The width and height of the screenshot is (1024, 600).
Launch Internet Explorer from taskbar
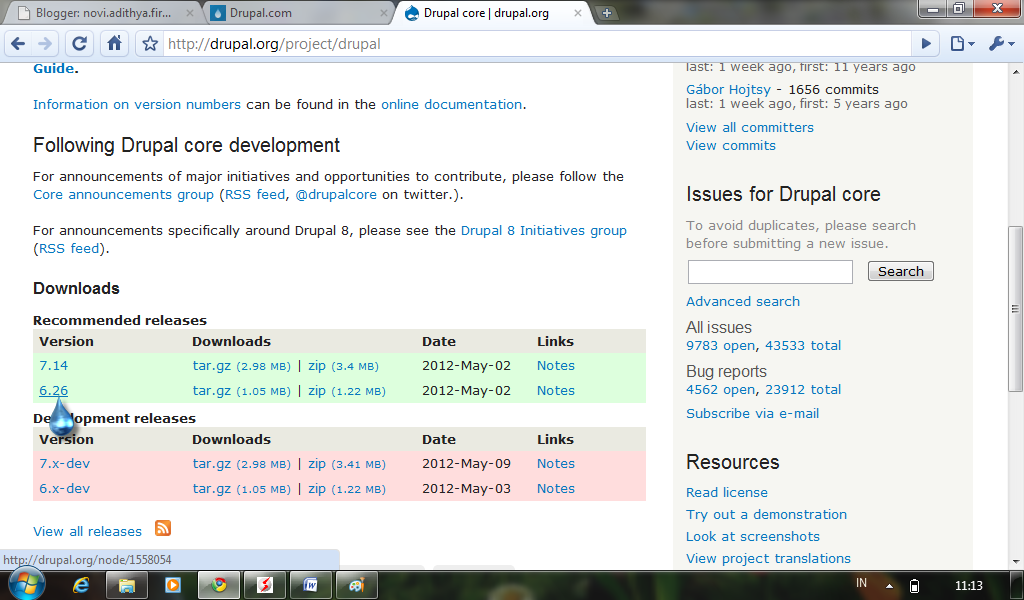[81, 585]
